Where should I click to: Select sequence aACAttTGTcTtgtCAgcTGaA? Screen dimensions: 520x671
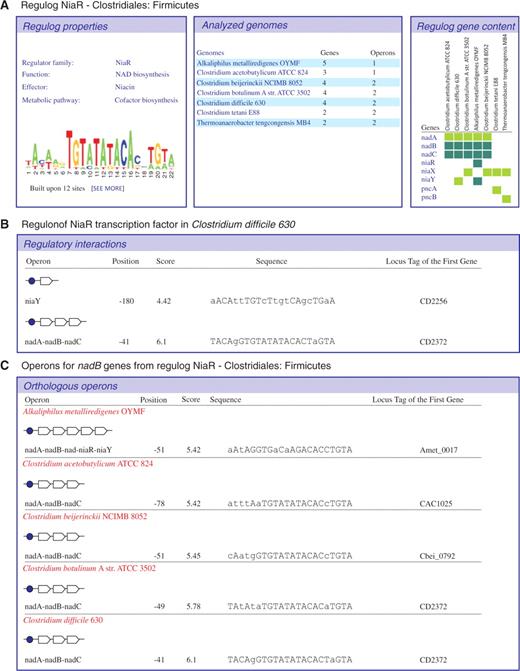pos(273,301)
